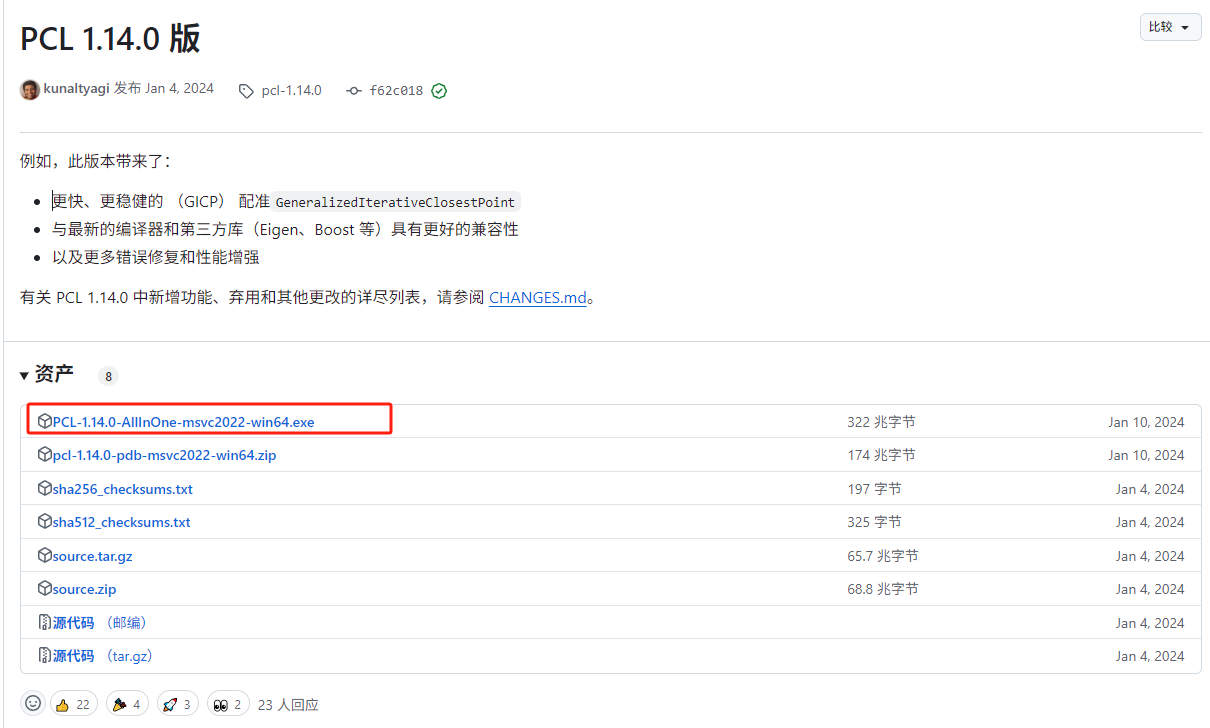Click the 23 人回应 link
1210x728 pixels.
[288, 703]
